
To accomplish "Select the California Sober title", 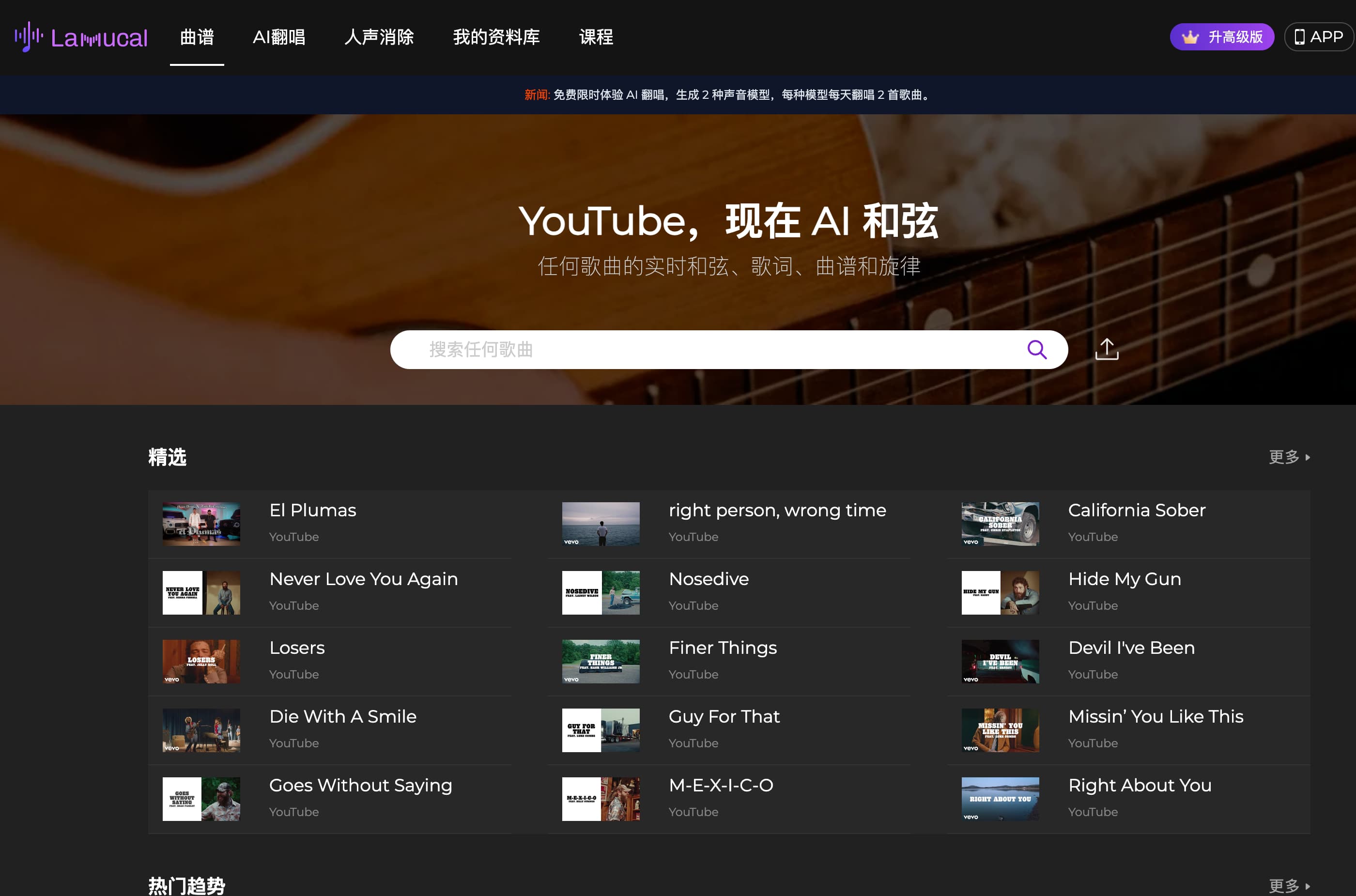I will [x=1137, y=510].
